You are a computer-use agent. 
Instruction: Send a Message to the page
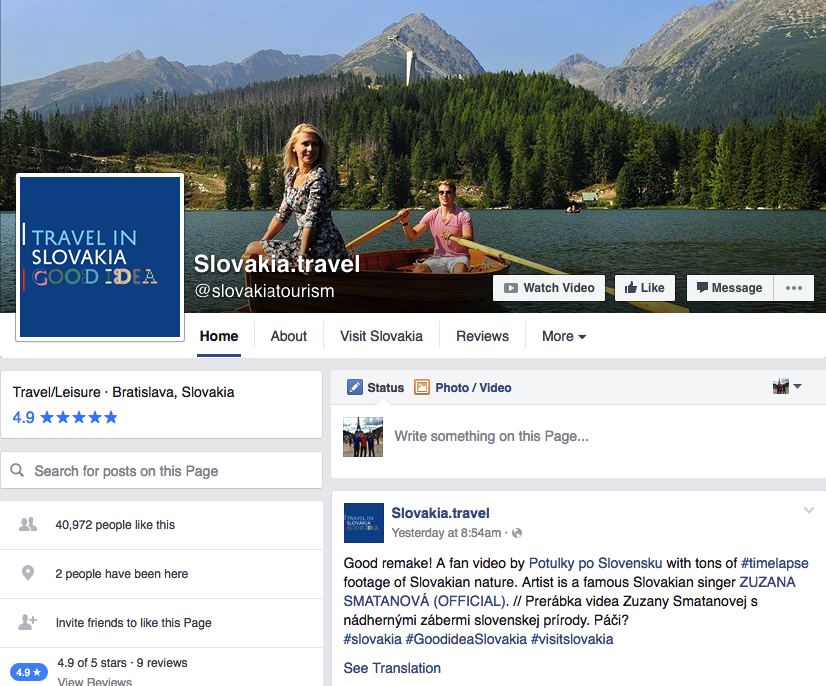click(730, 288)
